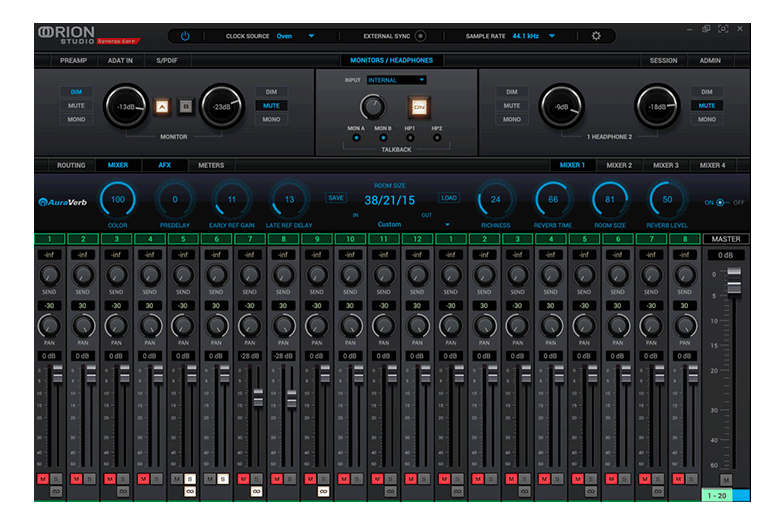Click the stereo link icon under channel 5

(190, 491)
